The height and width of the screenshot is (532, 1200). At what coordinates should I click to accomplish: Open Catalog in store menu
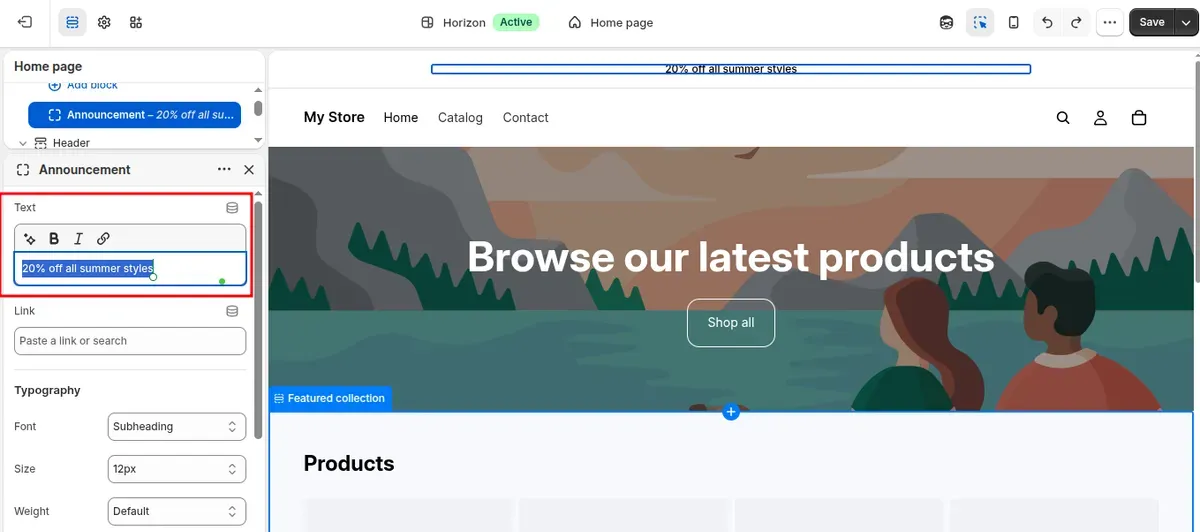point(460,117)
